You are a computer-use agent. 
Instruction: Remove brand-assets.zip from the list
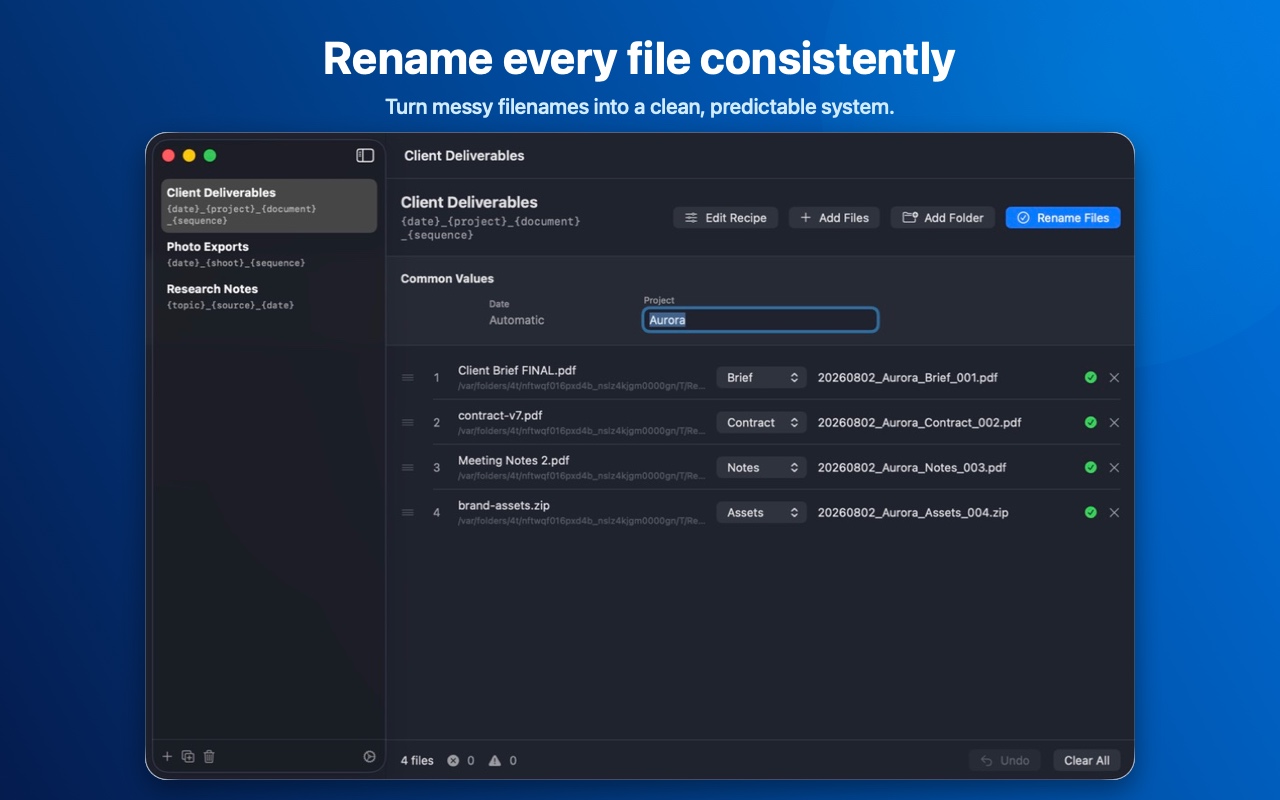click(x=1114, y=512)
